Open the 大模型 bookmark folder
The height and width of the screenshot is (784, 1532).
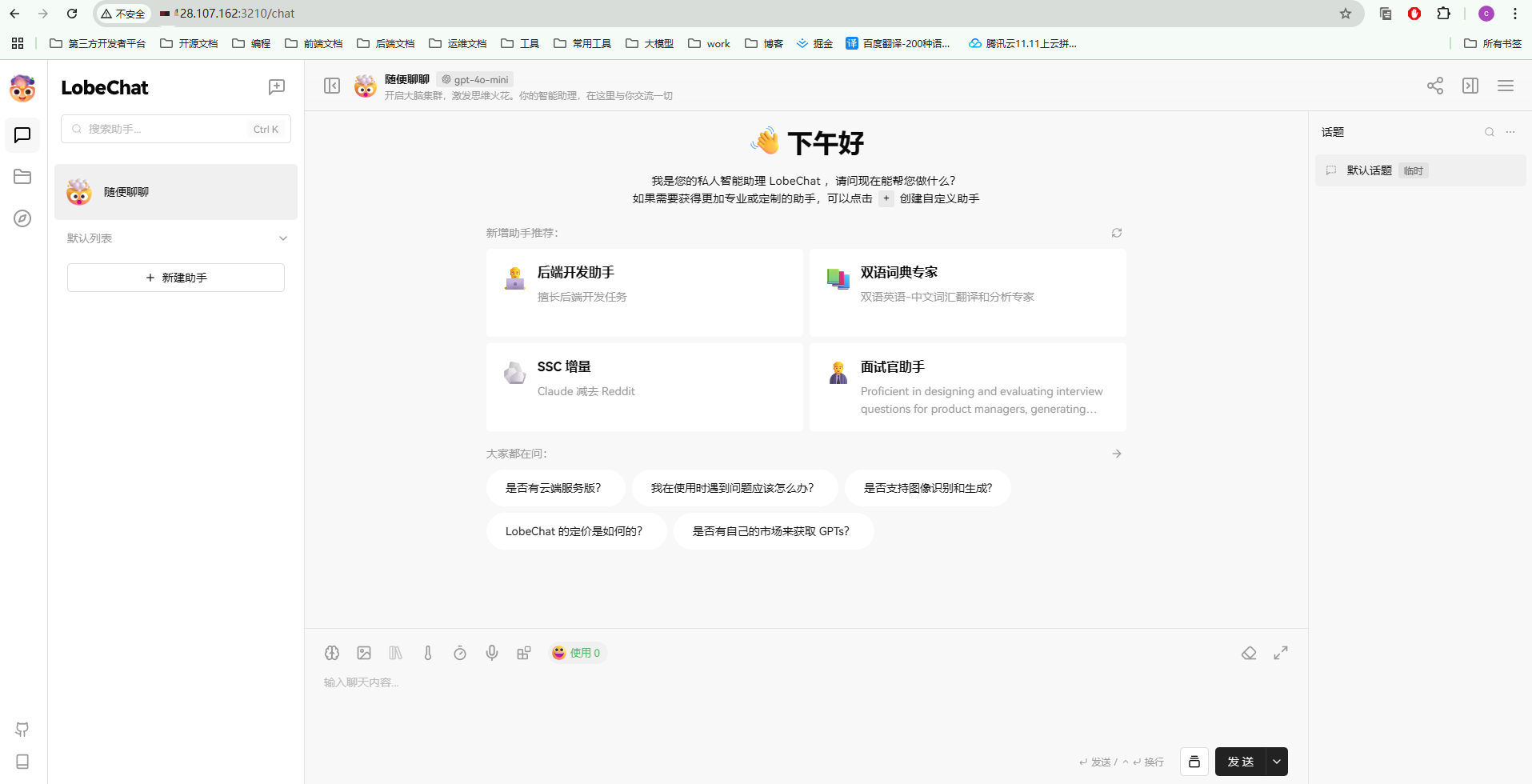[x=650, y=43]
